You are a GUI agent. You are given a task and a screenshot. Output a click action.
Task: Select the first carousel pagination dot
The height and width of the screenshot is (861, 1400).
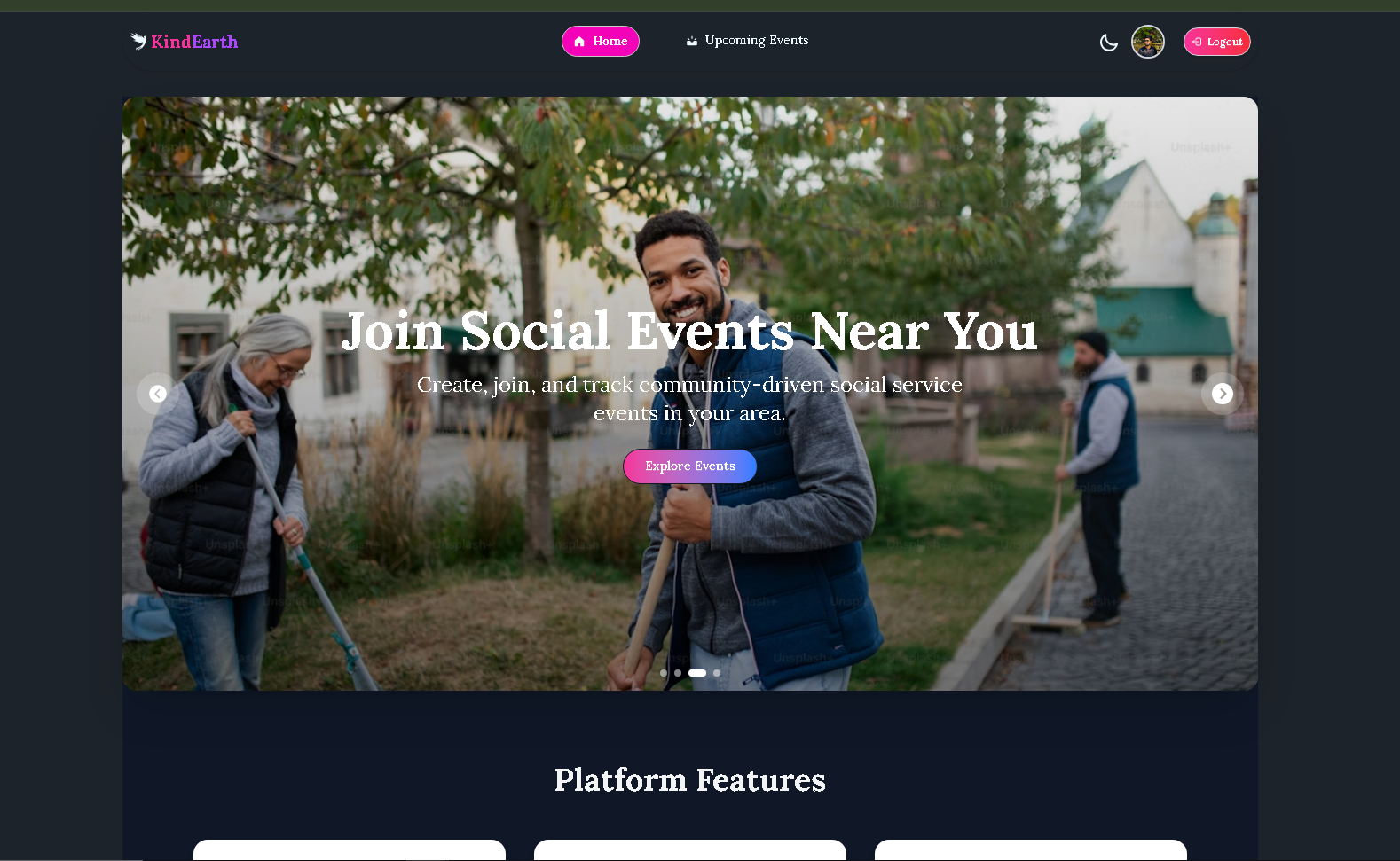pyautogui.click(x=664, y=673)
